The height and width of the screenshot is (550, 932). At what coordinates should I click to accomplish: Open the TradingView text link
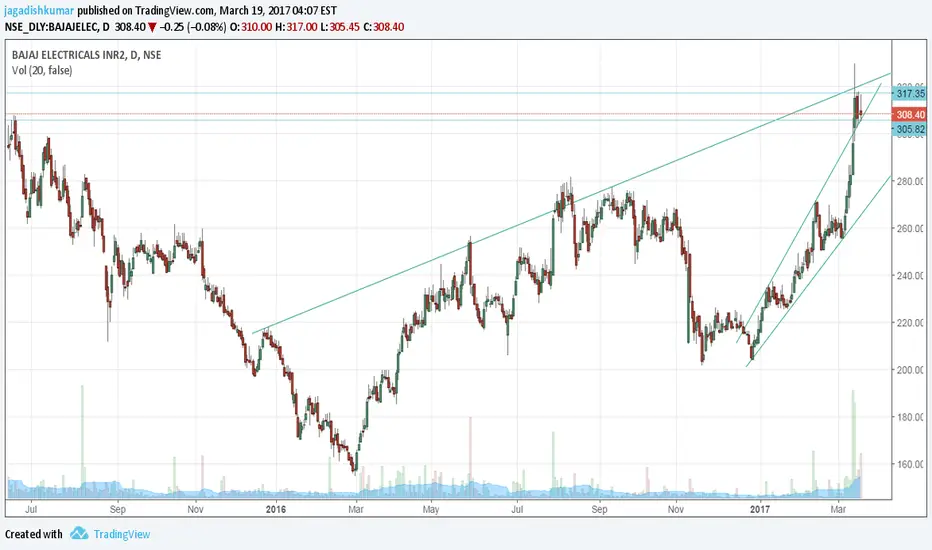122,534
